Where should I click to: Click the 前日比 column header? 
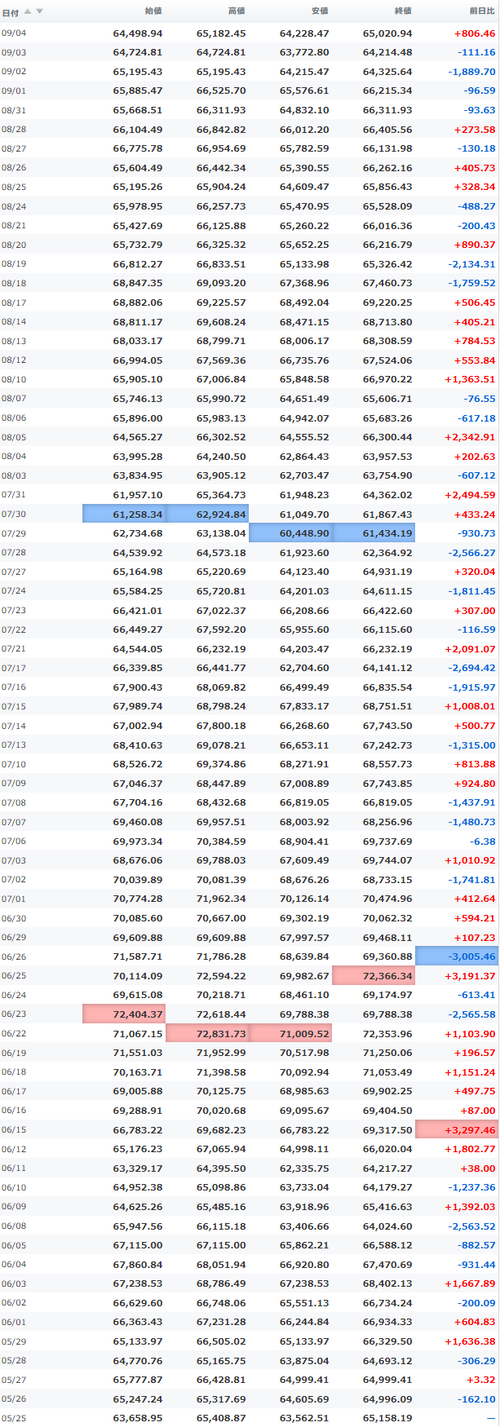click(481, 12)
